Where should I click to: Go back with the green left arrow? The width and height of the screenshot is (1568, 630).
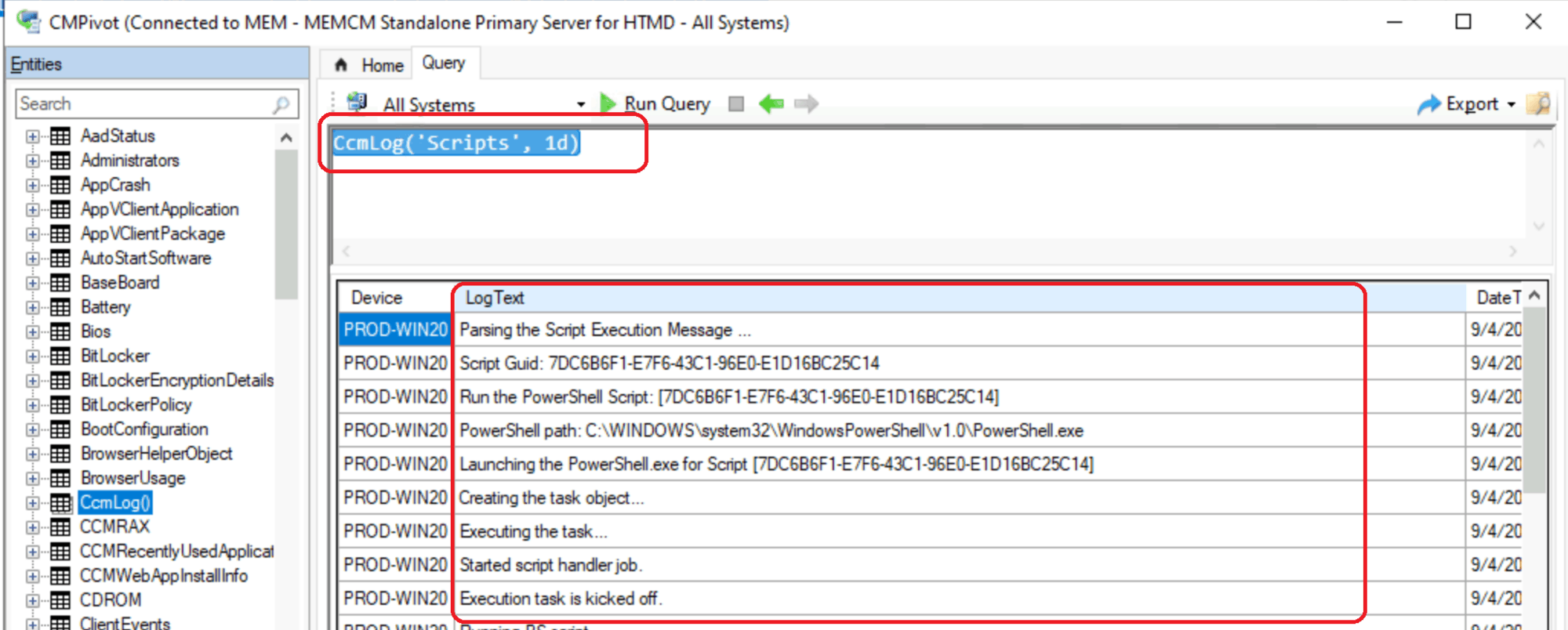[771, 103]
